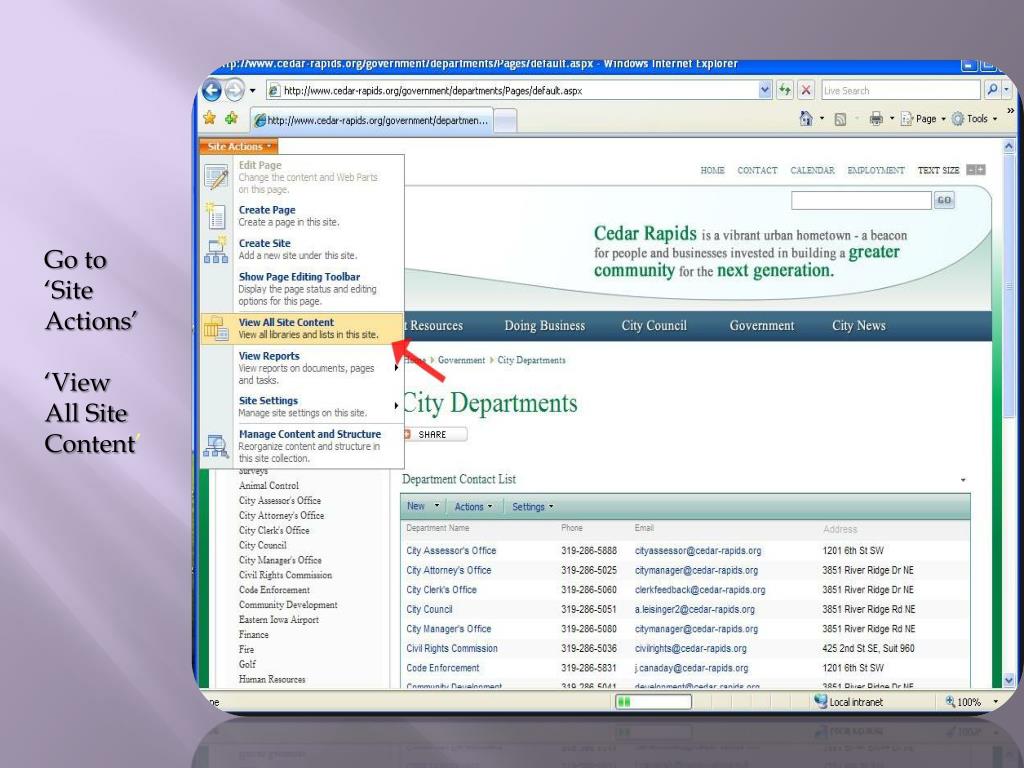
Task: Click the View All Site Content icon
Action: pos(216,328)
